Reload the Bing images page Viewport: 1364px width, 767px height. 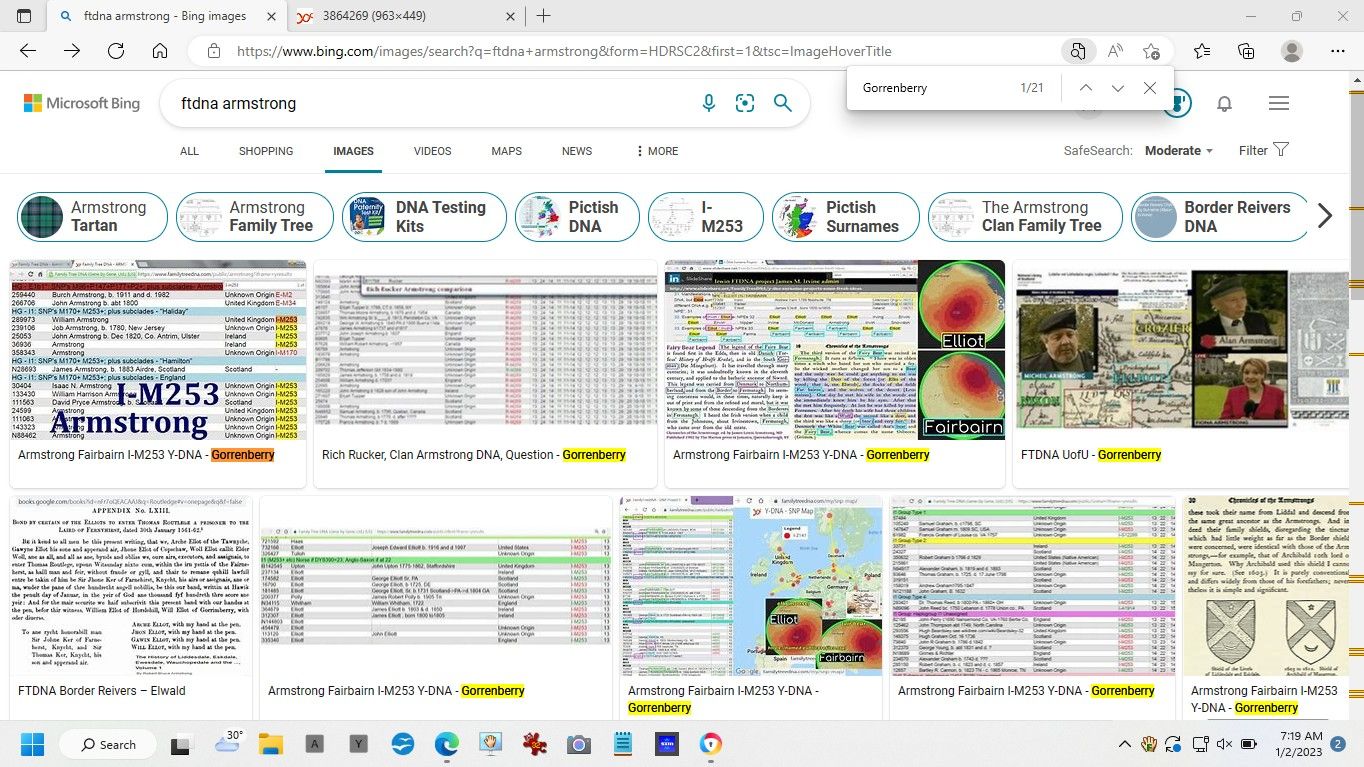116,51
